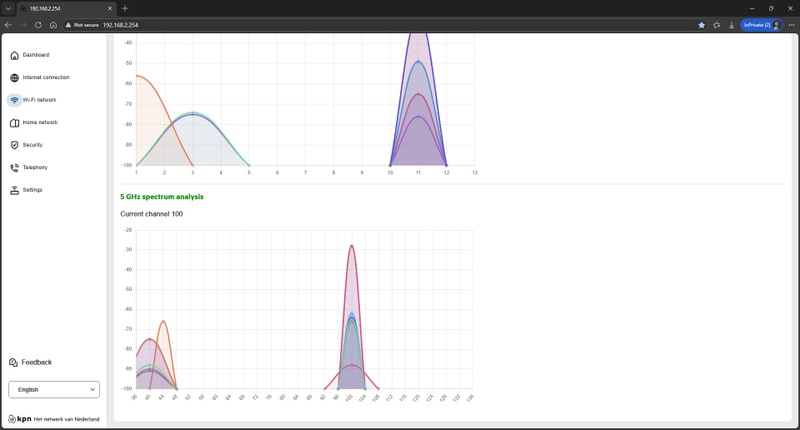The width and height of the screenshot is (800, 430).
Task: Open the Internet connection menu label
Action: 46,78
